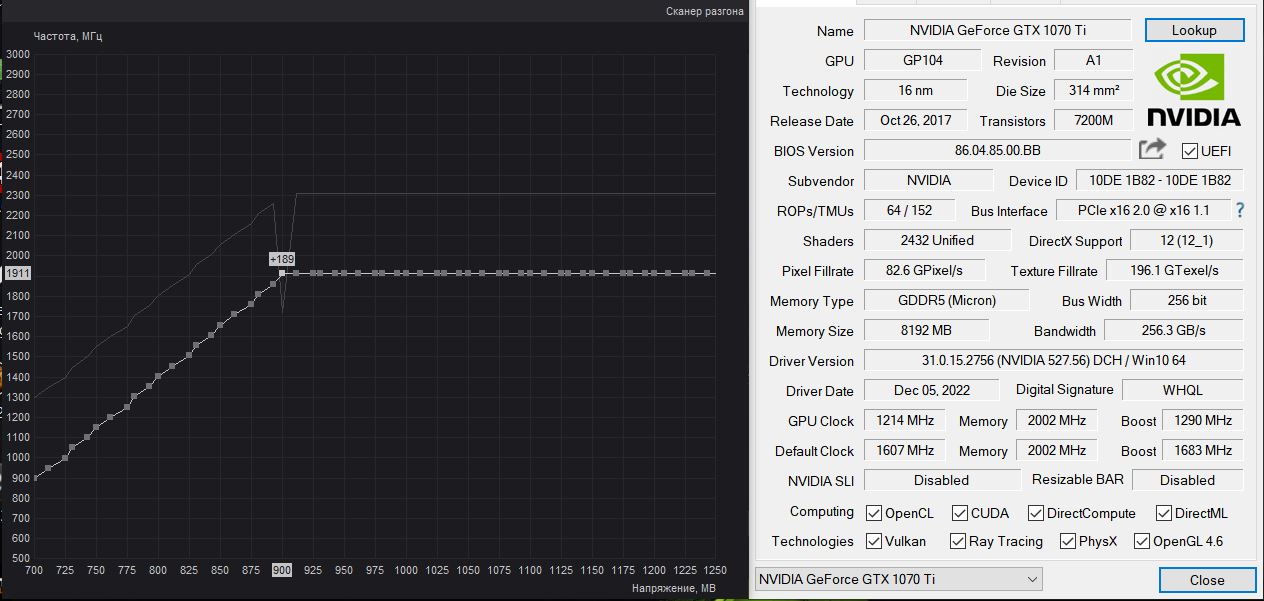Click the +189 offset label on curve
Image resolution: width=1264 pixels, height=601 pixels.
(x=282, y=259)
